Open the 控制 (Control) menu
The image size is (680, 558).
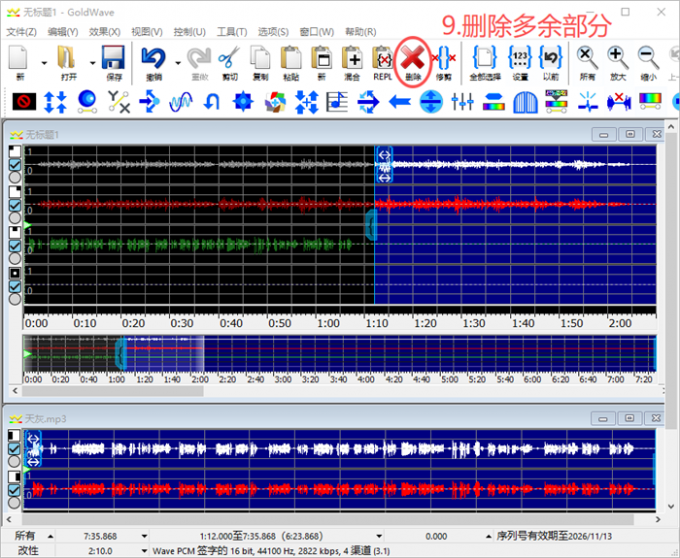click(190, 32)
